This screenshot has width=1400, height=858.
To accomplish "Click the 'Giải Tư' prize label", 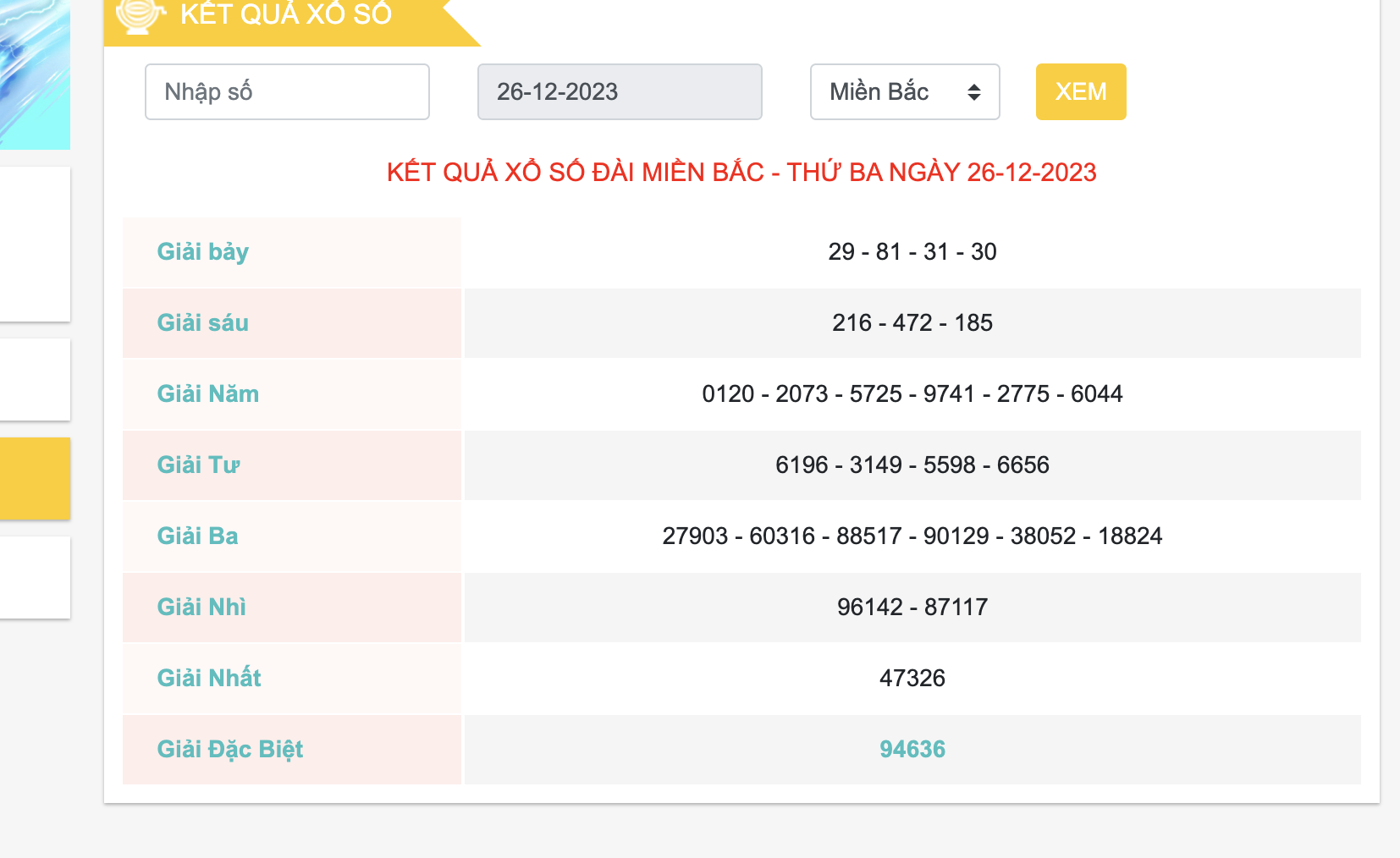I will 199,465.
